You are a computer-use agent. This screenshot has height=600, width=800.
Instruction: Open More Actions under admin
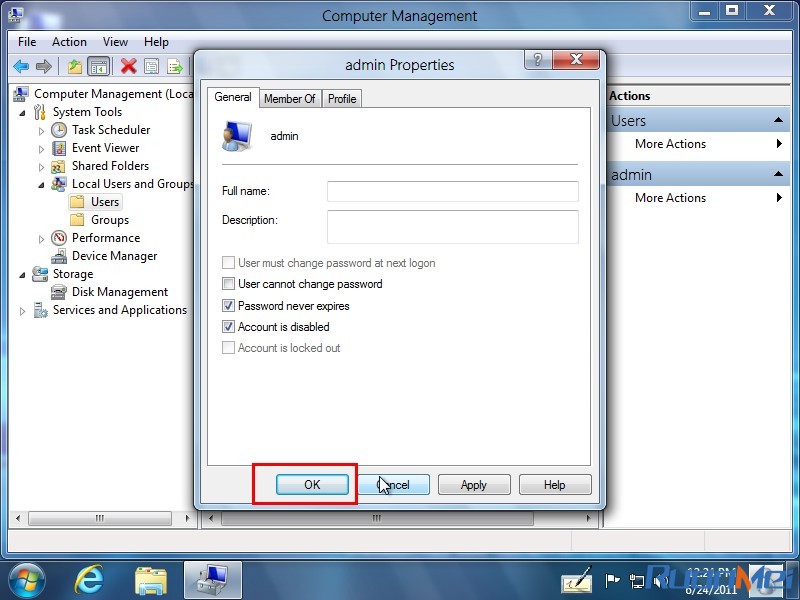click(698, 197)
